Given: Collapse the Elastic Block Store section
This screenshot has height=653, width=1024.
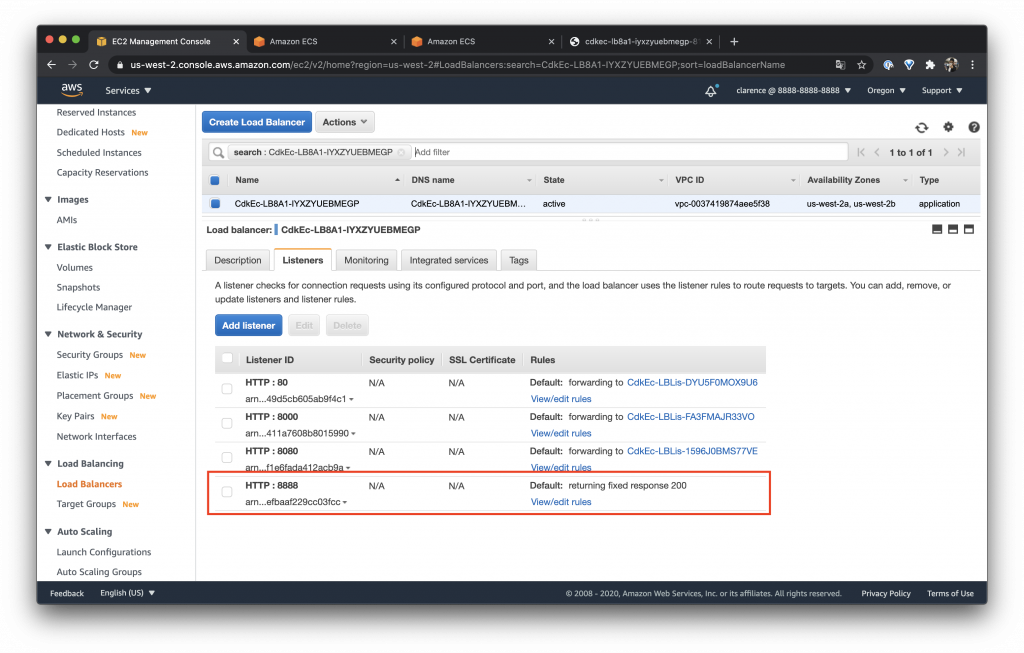Looking at the screenshot, I should [x=48, y=247].
